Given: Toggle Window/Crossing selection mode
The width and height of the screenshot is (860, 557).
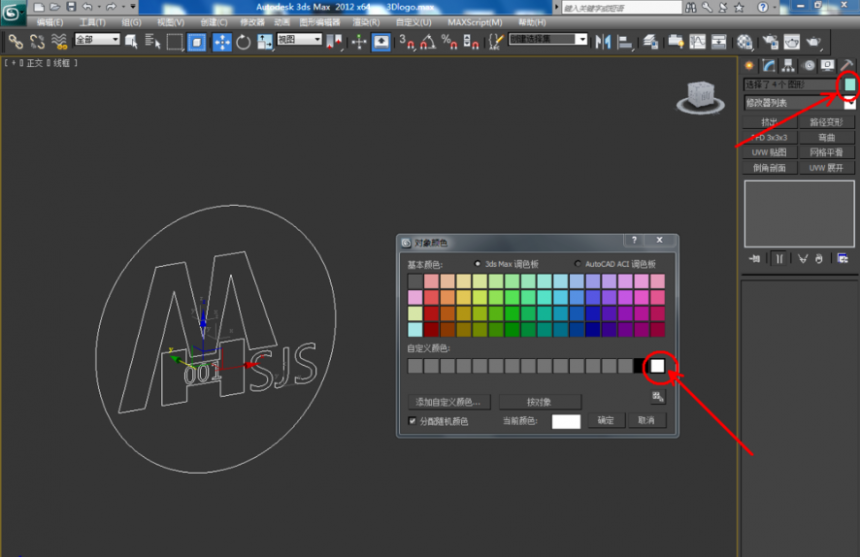Looking at the screenshot, I should (197, 42).
